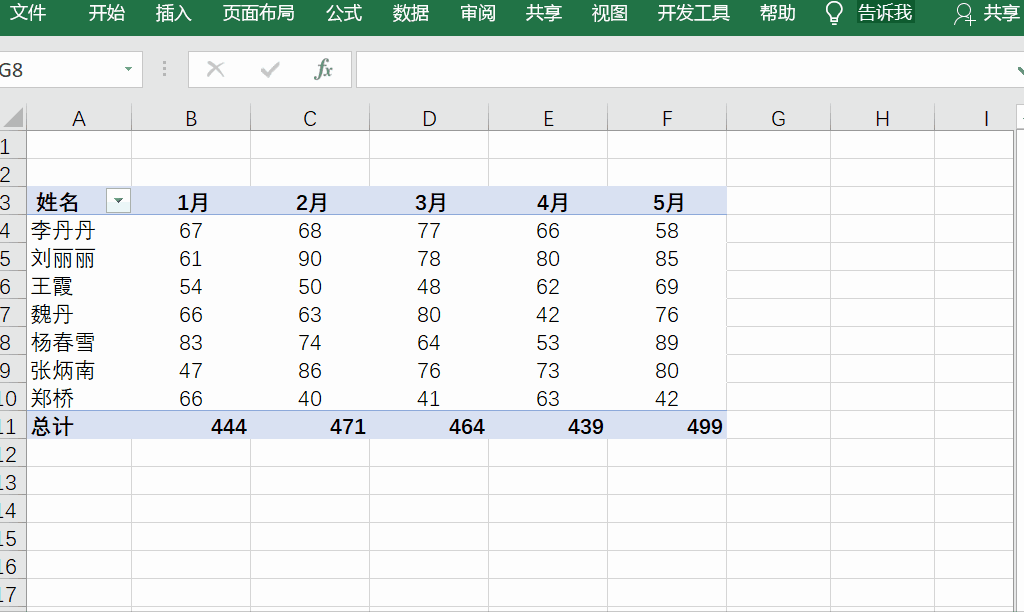This screenshot has width=1024, height=612.
Task: Switch to the 数据 ribbon tab
Action: click(x=410, y=14)
